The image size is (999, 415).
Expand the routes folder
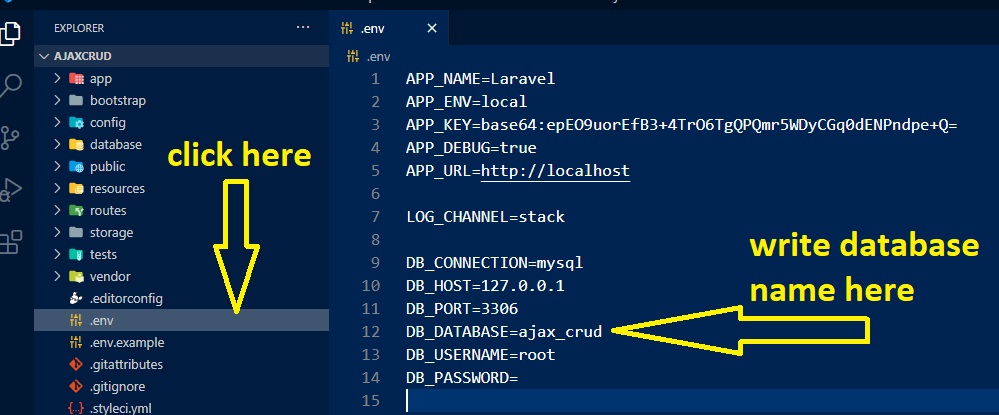tap(108, 210)
